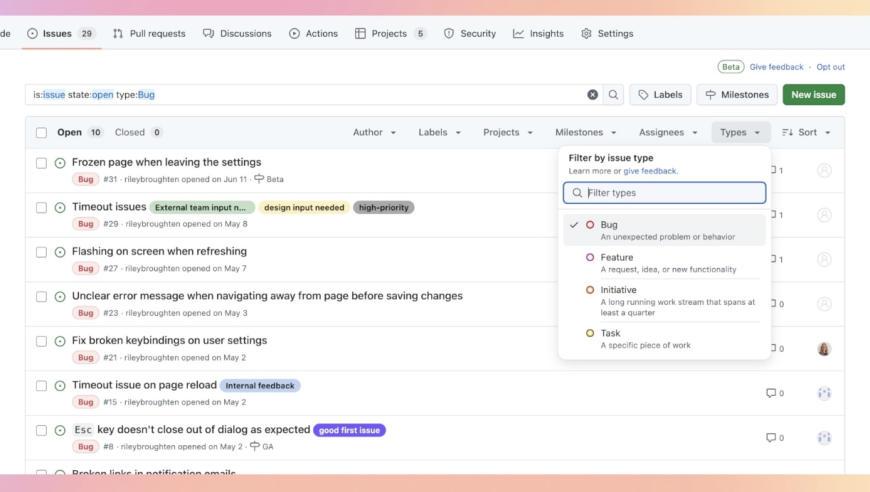Comment count icon for Timeout issue on page reload
The height and width of the screenshot is (492, 870).
click(x=771, y=393)
